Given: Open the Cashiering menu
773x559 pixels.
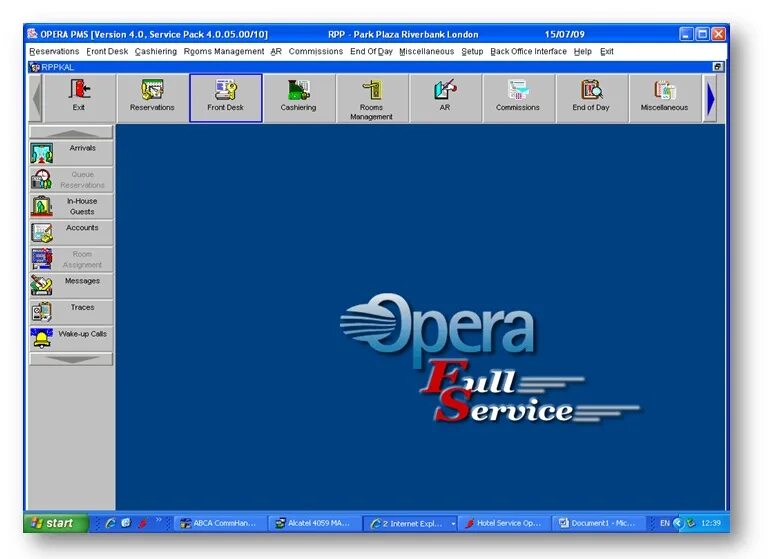Looking at the screenshot, I should coord(156,51).
